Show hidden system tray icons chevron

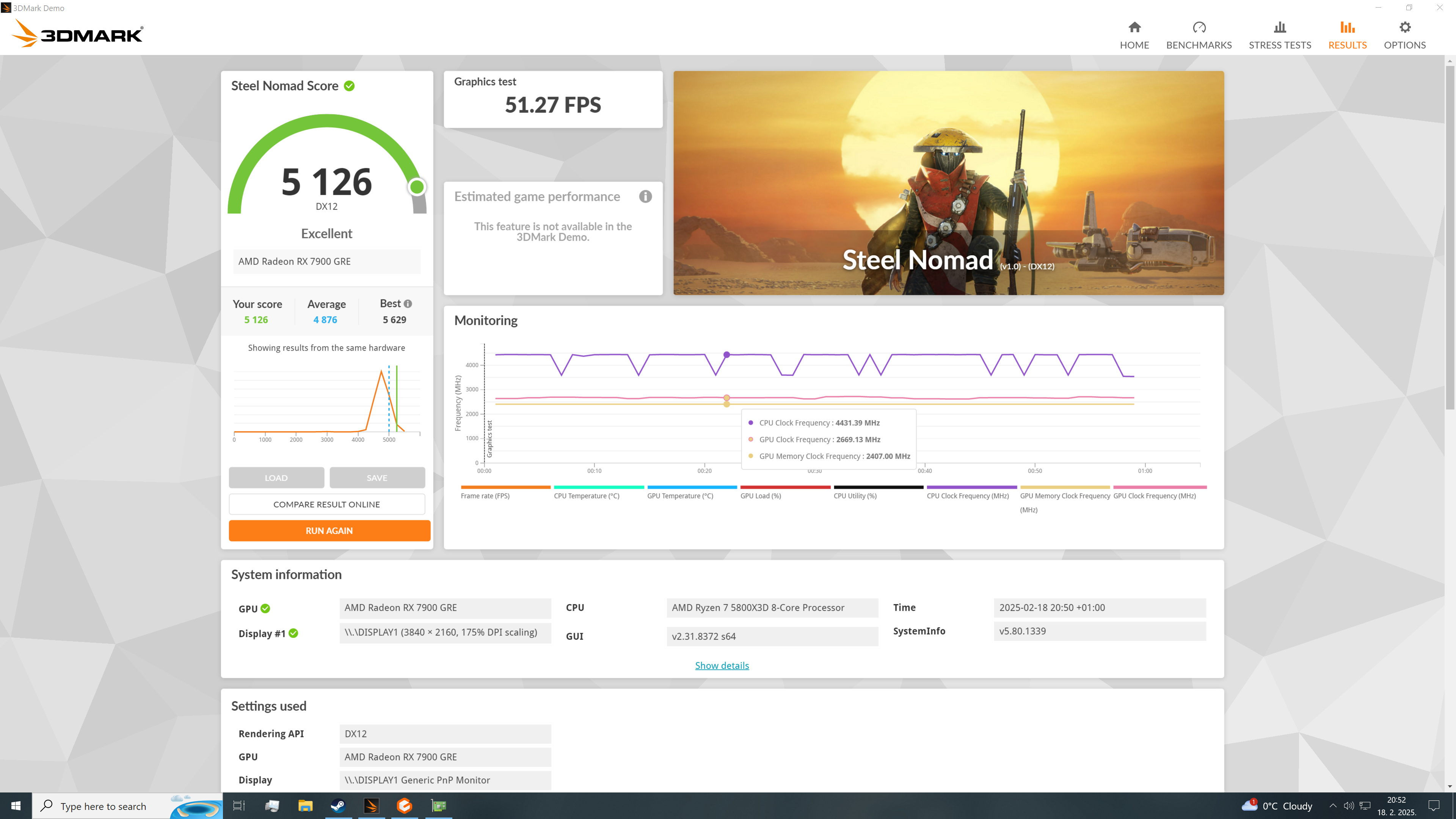pyautogui.click(x=1333, y=805)
